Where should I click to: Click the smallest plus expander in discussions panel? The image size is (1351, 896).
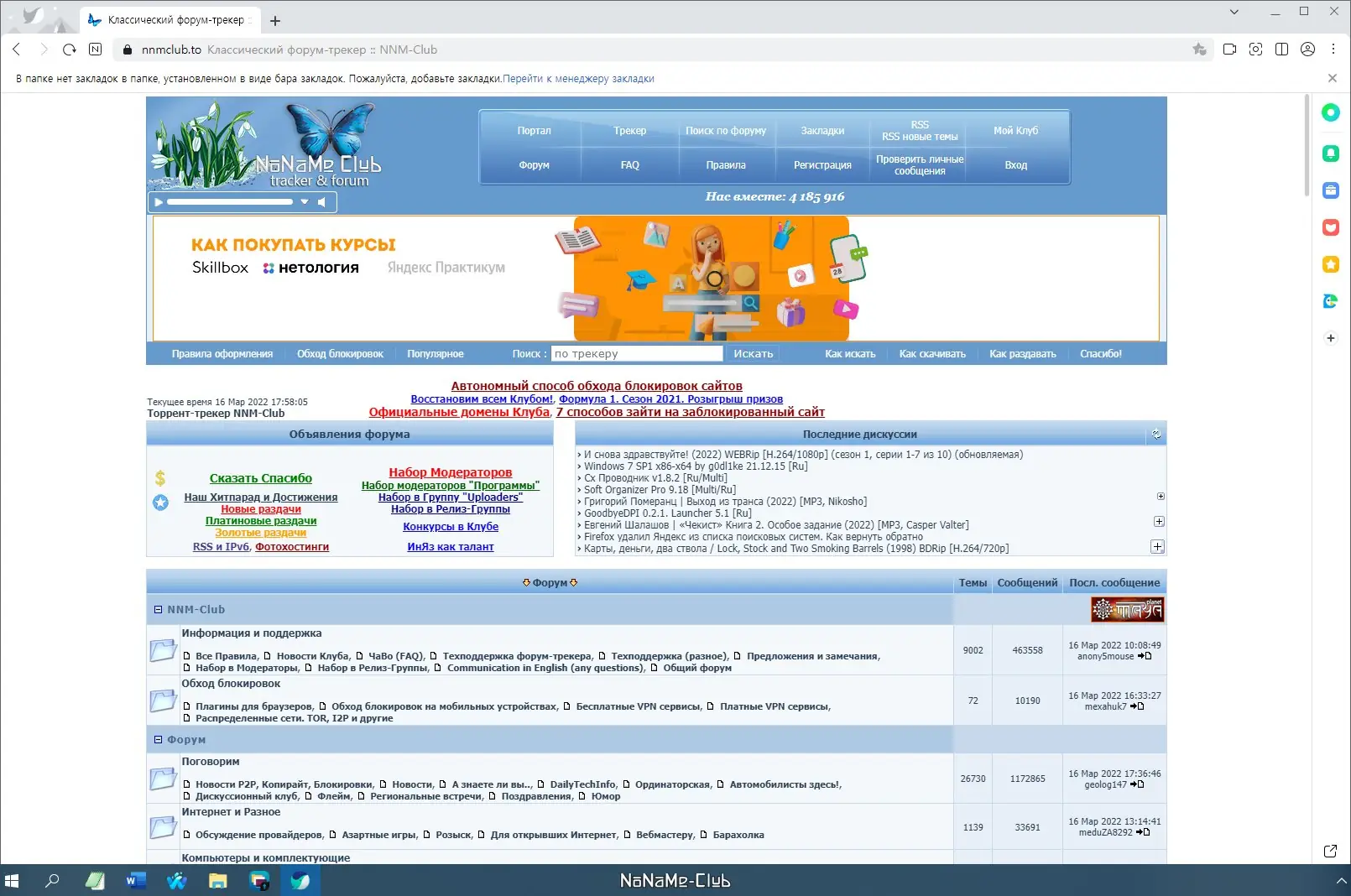(x=1161, y=497)
